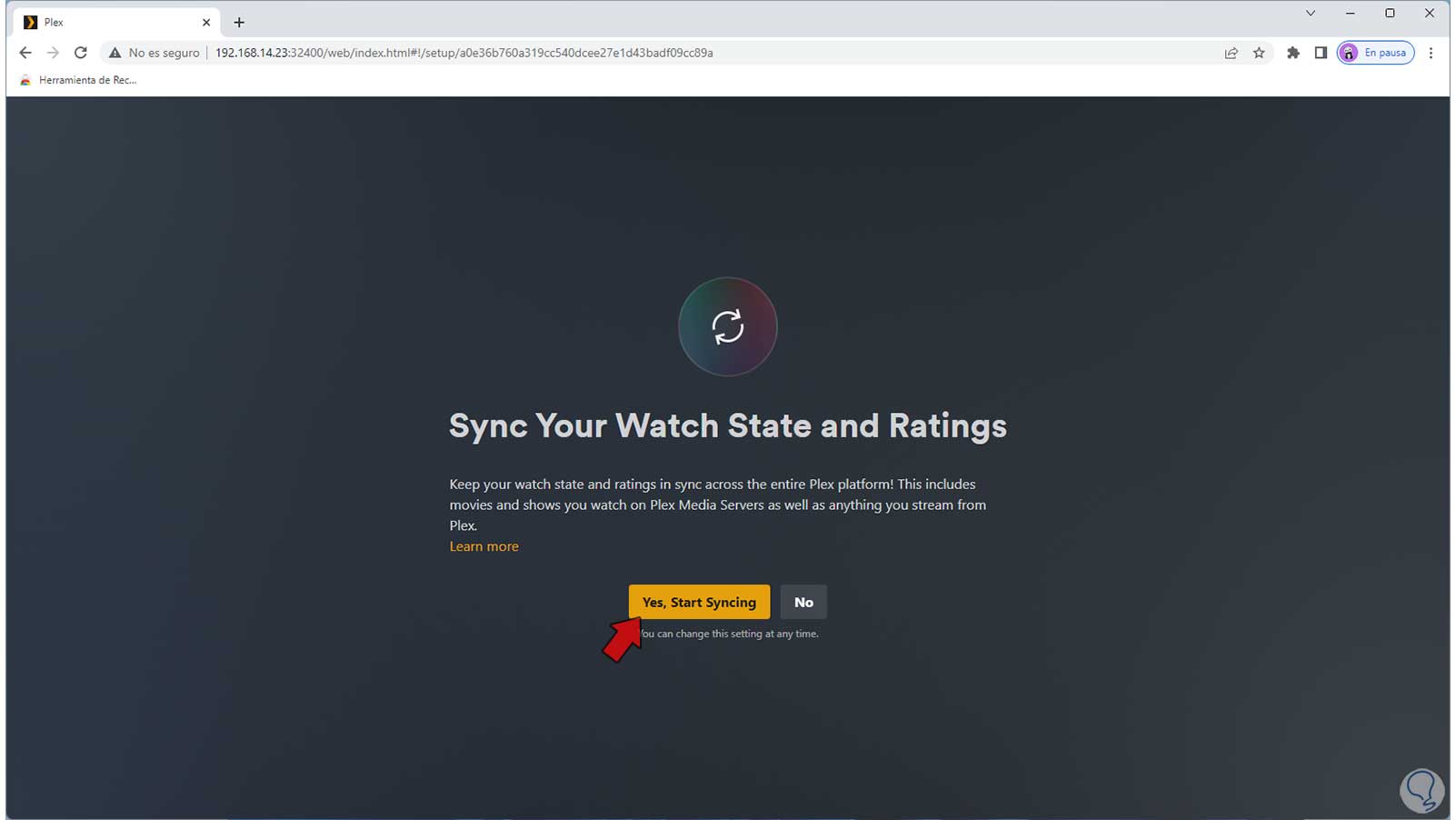Open a new browser tab

tap(239, 22)
